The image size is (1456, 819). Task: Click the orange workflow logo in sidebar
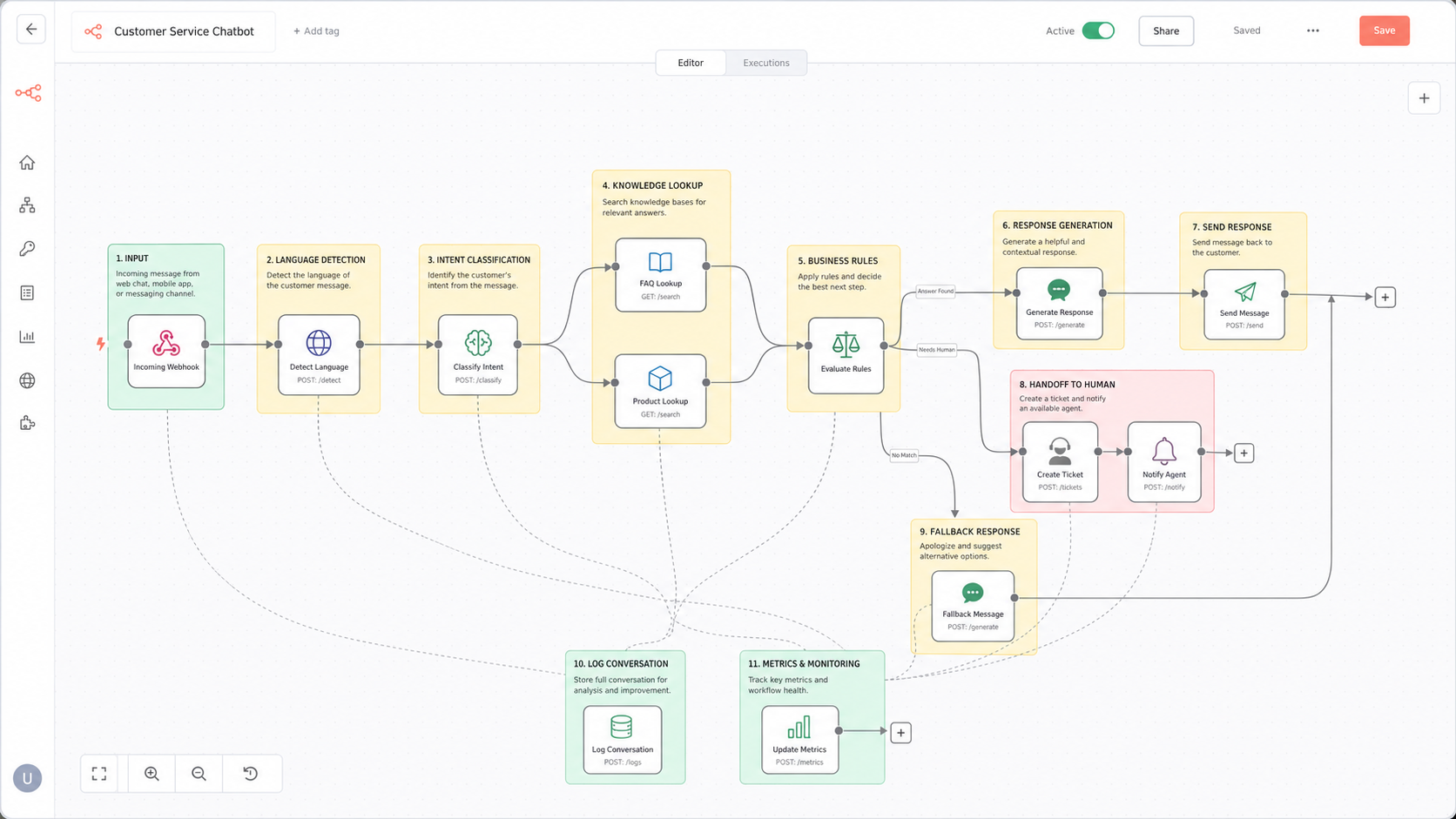tap(28, 93)
